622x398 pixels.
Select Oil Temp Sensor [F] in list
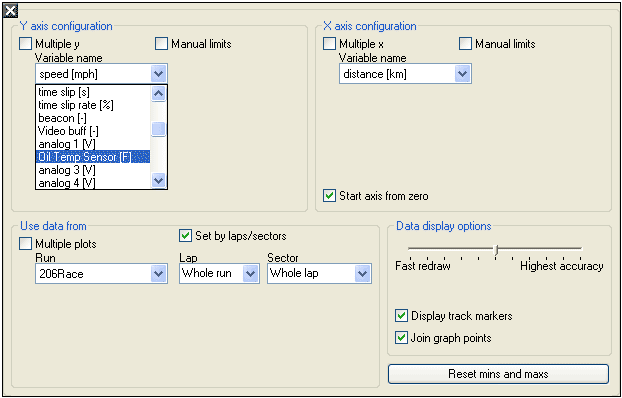[93, 157]
